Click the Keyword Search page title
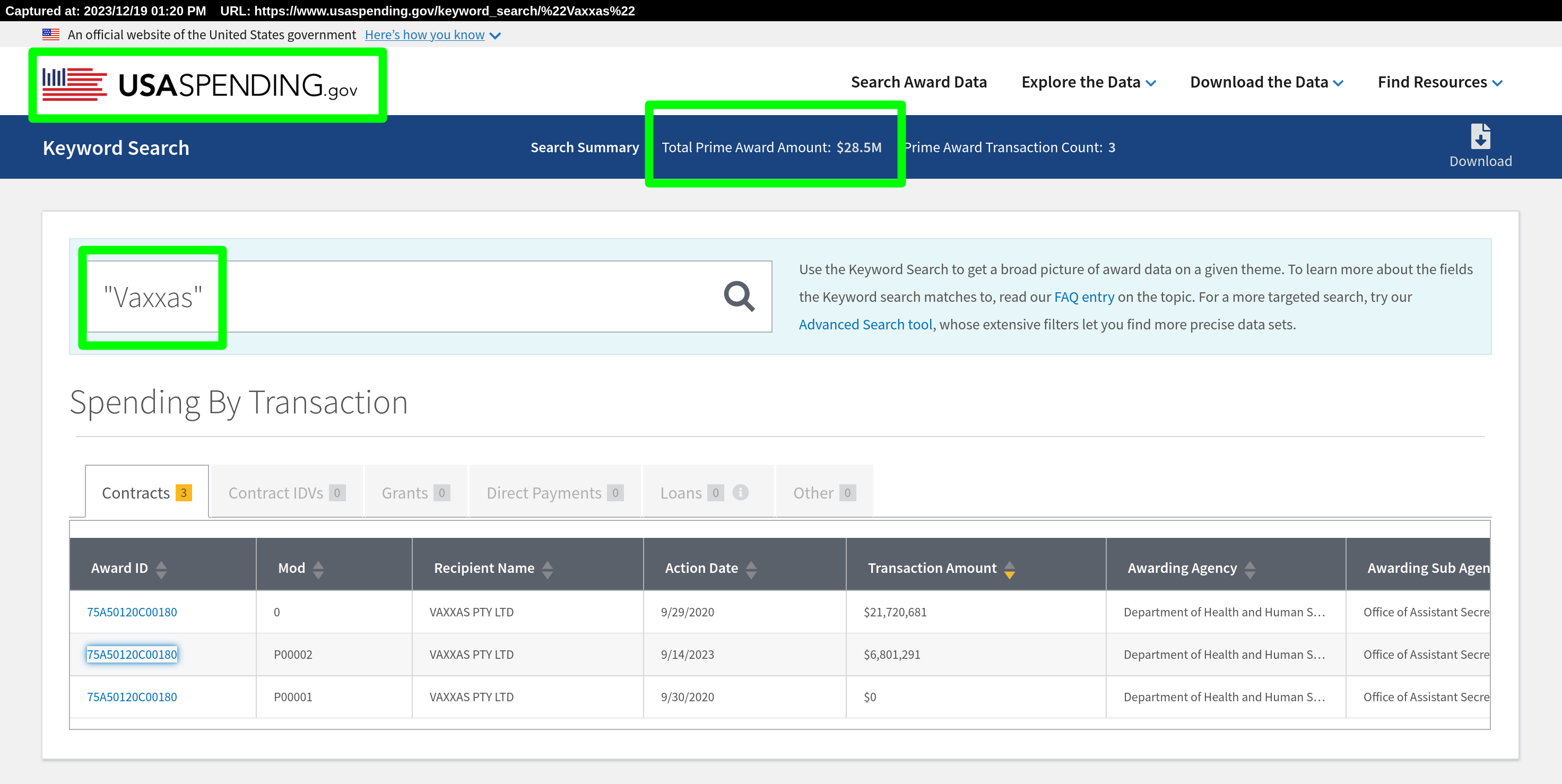The image size is (1562, 784). (116, 147)
